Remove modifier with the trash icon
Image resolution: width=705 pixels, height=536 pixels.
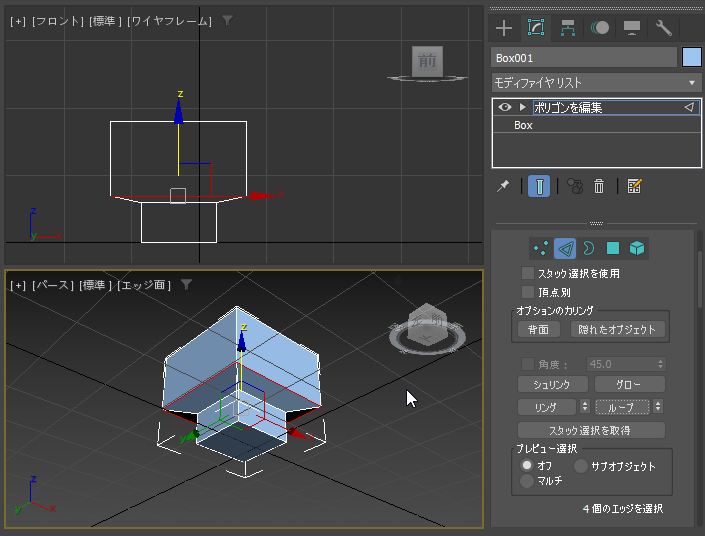pos(599,186)
